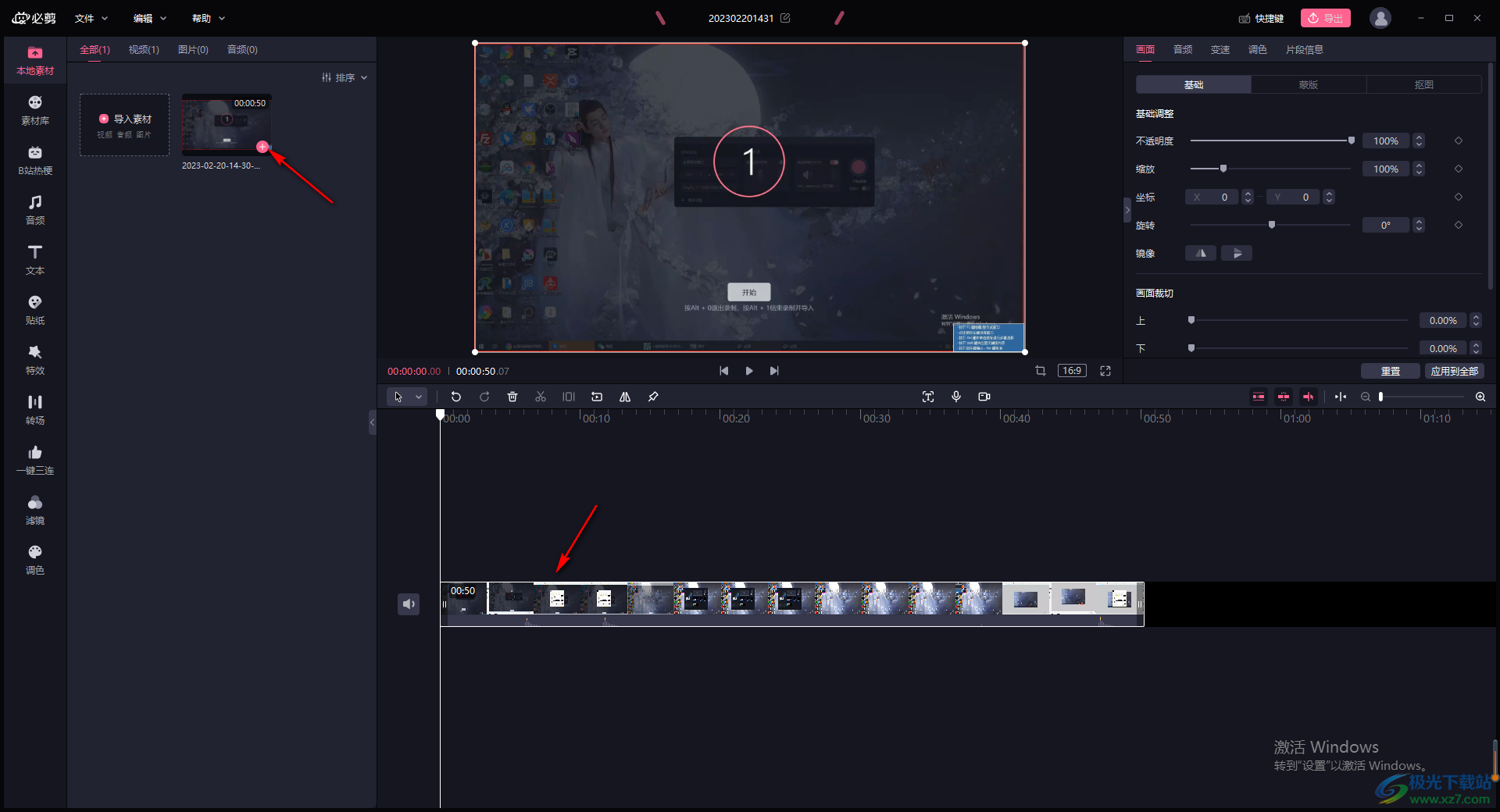
Task: Open the effects panel
Action: click(35, 361)
